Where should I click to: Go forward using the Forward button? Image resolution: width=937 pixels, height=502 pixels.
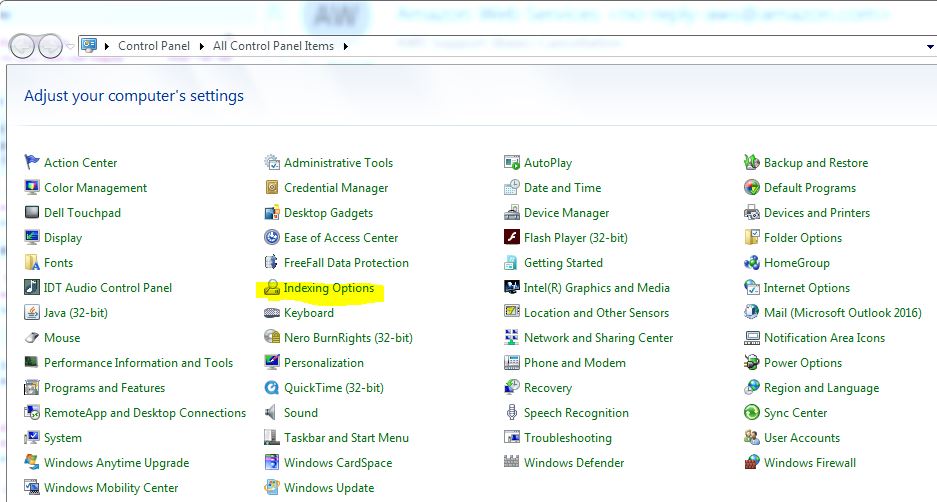[50, 46]
